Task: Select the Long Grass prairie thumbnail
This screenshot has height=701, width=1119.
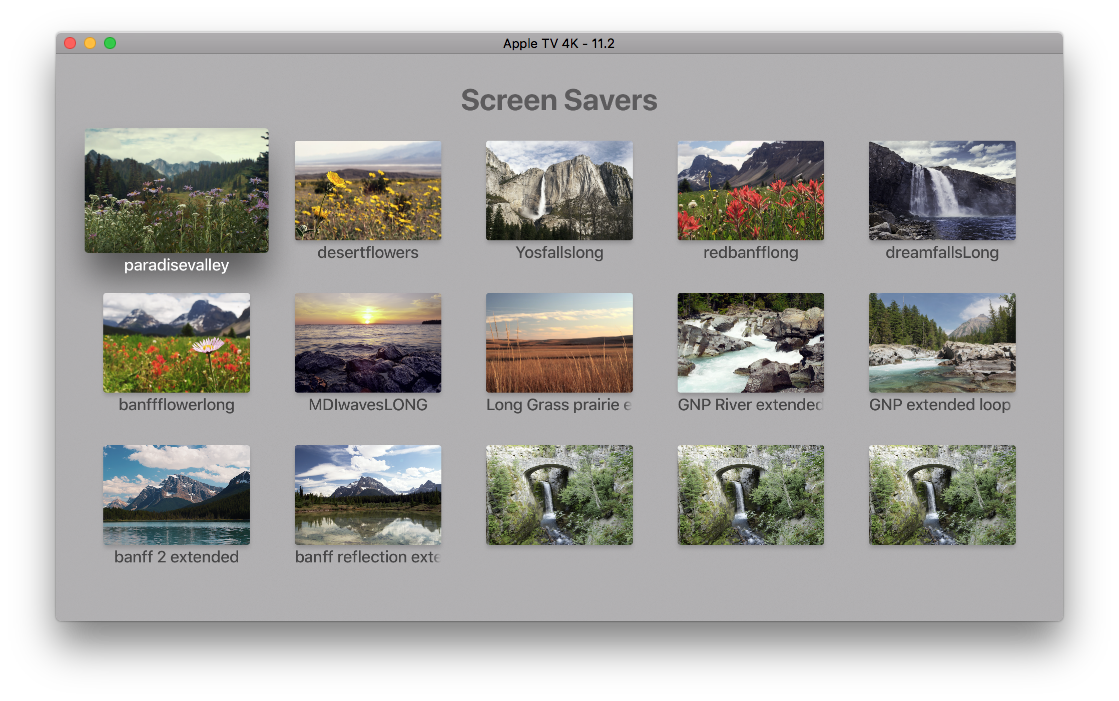Action: click(559, 342)
